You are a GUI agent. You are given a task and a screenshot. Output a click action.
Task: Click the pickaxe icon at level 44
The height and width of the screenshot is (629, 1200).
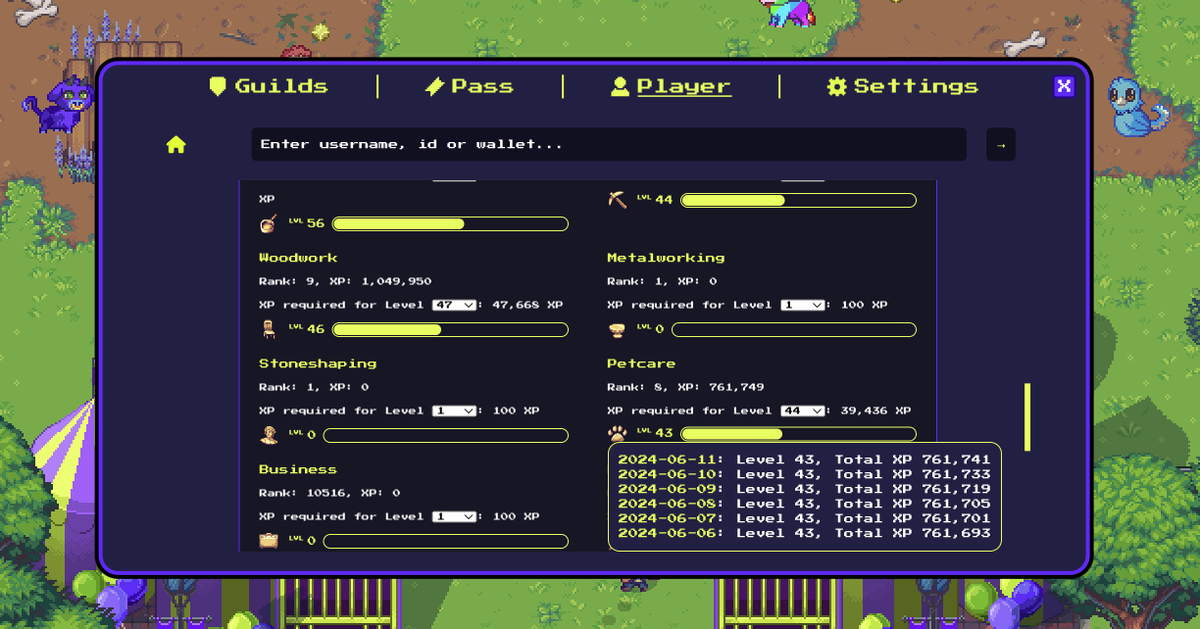(616, 200)
